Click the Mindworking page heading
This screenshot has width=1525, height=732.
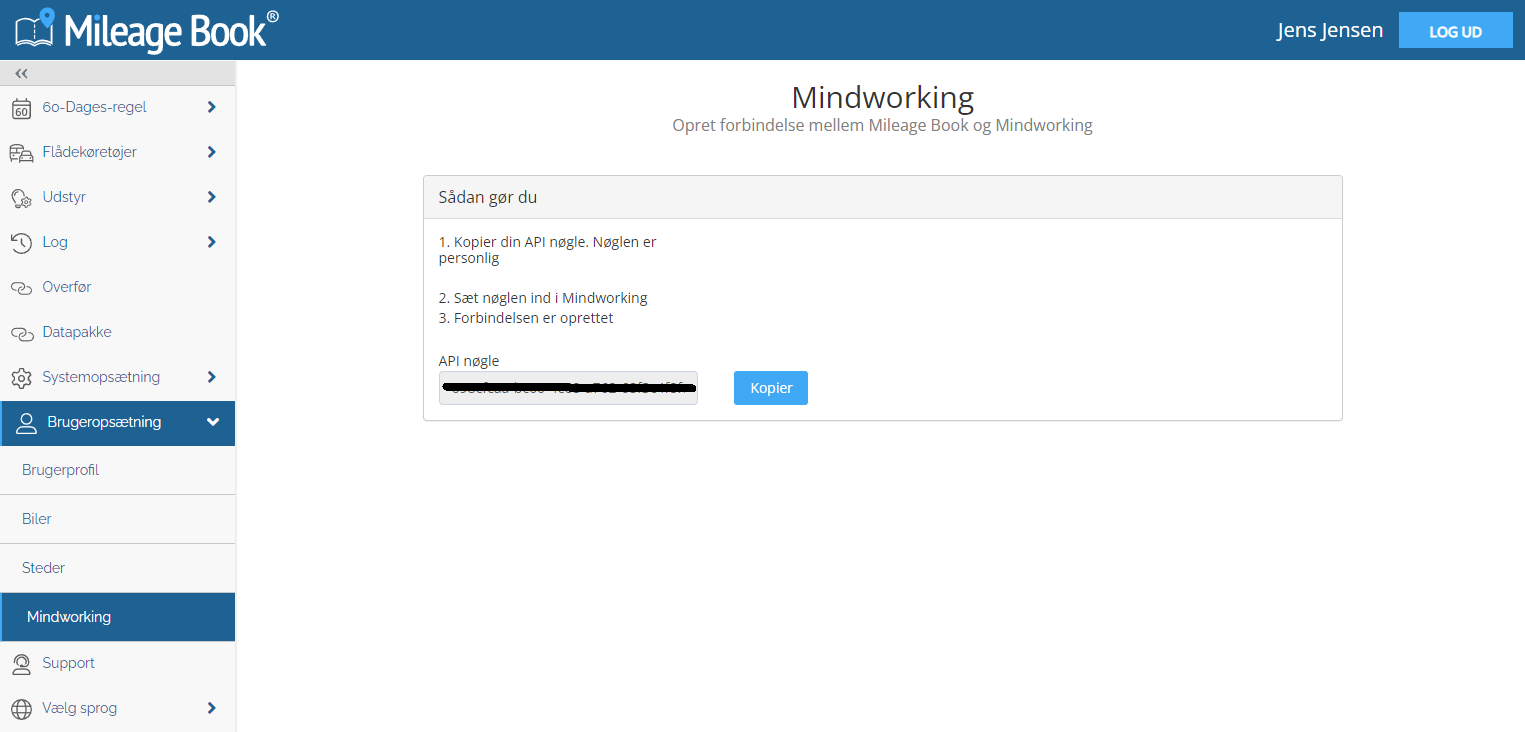click(x=883, y=97)
